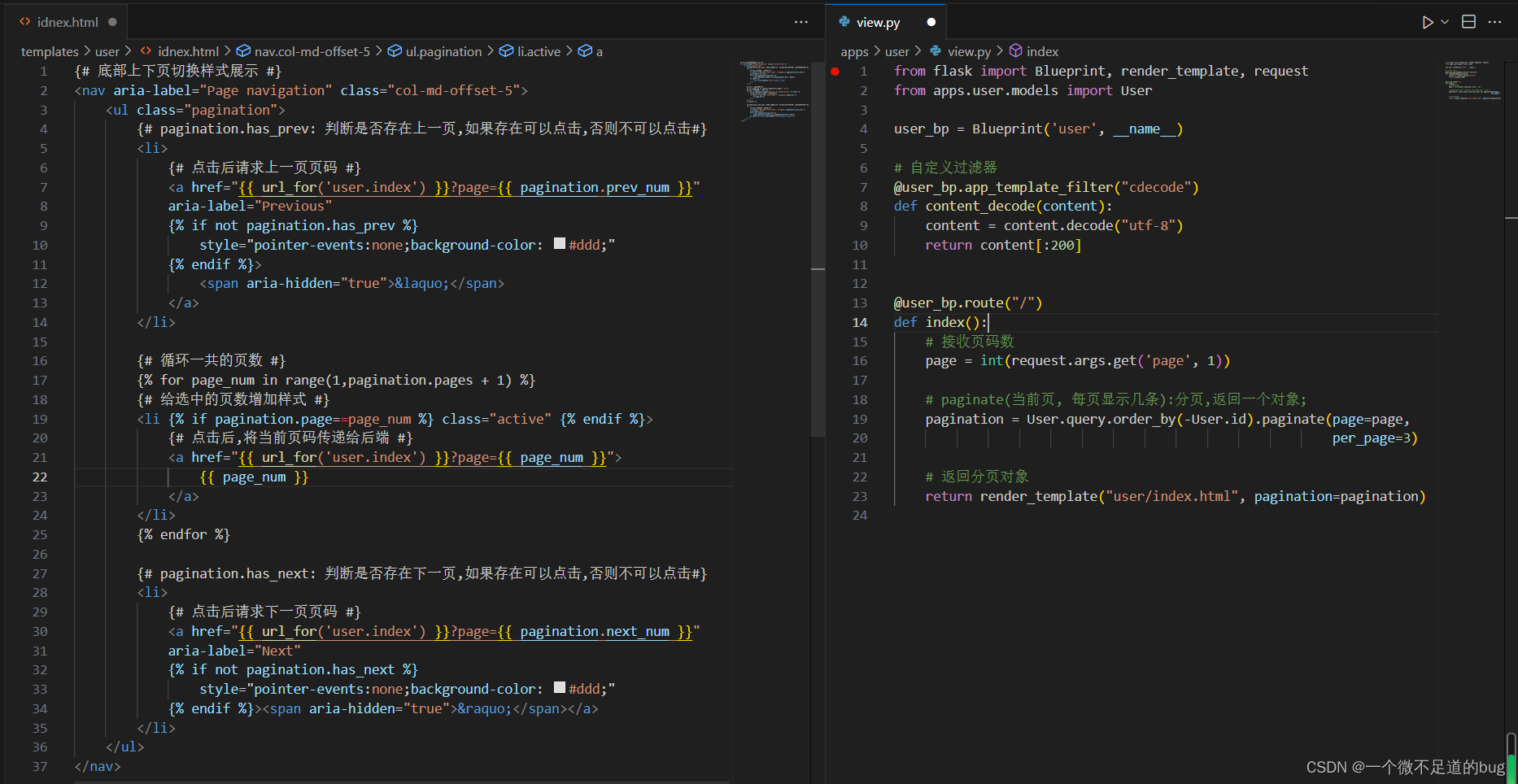1518x784 pixels.
Task: Click the 'a' element breadcrumb
Action: click(600, 51)
